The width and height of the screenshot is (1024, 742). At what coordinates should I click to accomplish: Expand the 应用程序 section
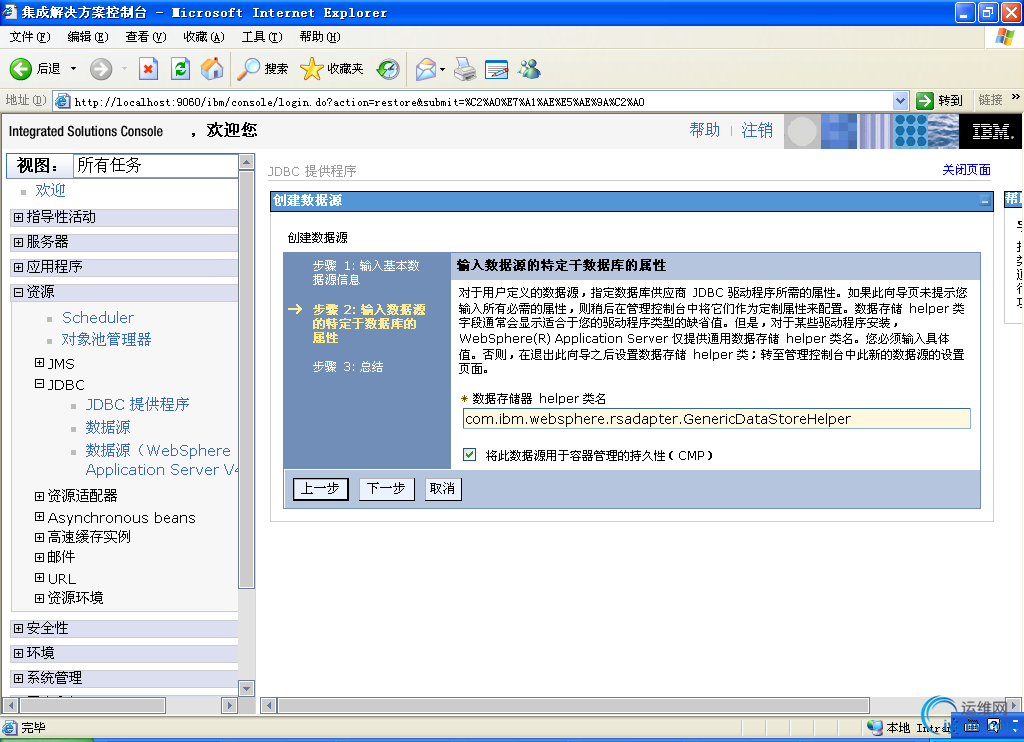[x=18, y=267]
